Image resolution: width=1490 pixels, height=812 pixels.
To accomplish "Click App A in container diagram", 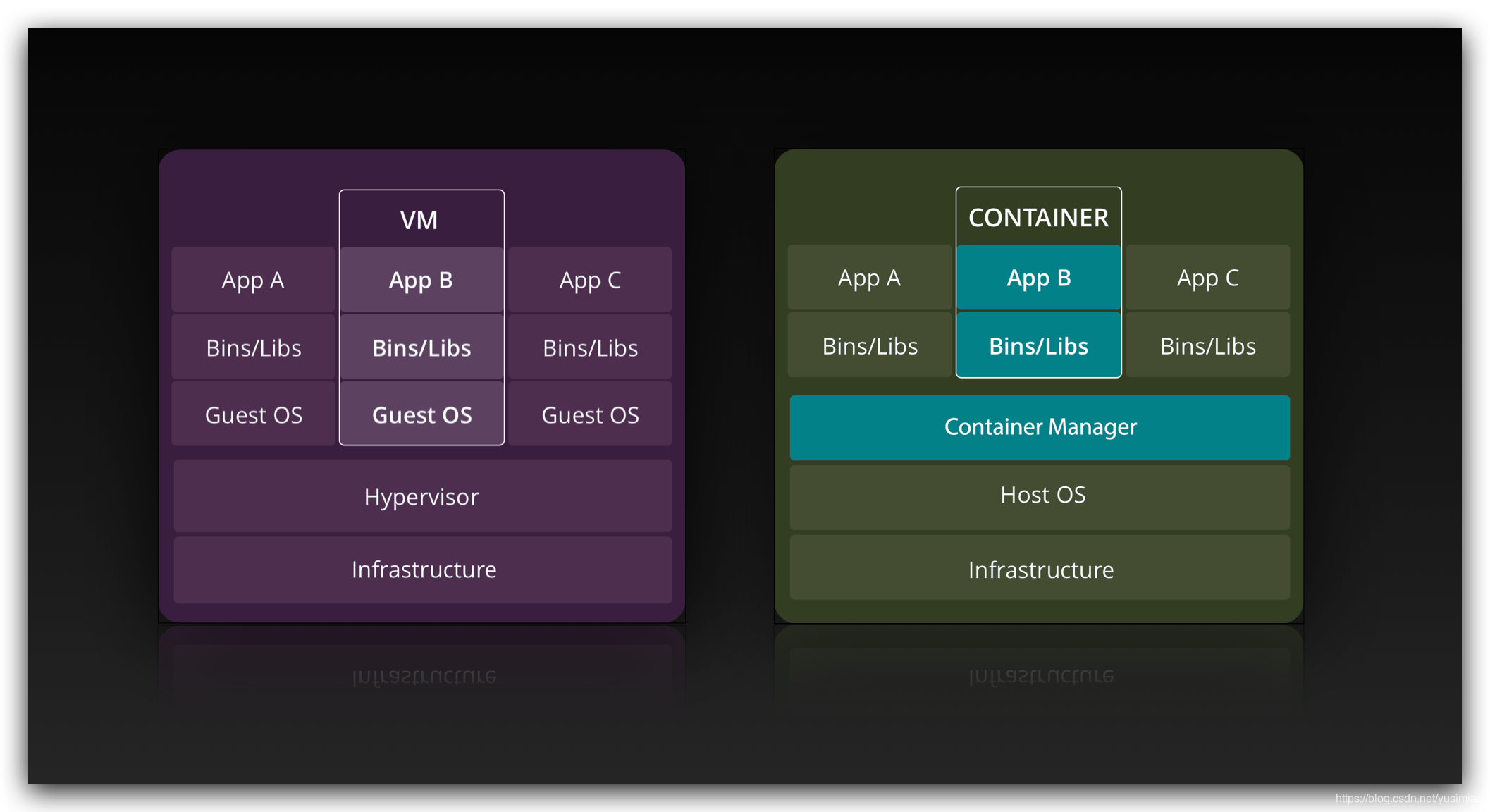I will 869,277.
